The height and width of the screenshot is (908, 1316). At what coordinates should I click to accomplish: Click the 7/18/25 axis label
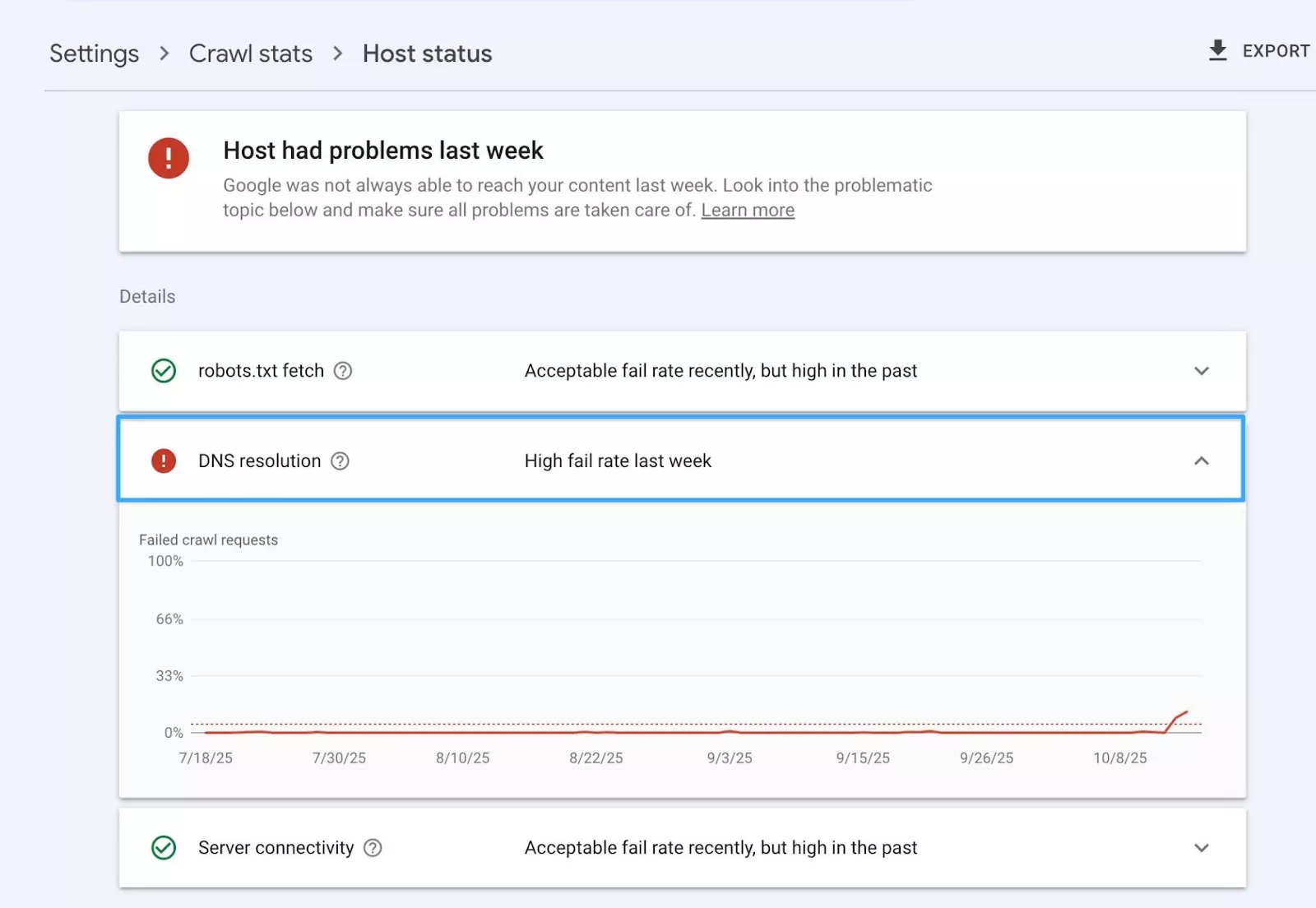point(206,757)
